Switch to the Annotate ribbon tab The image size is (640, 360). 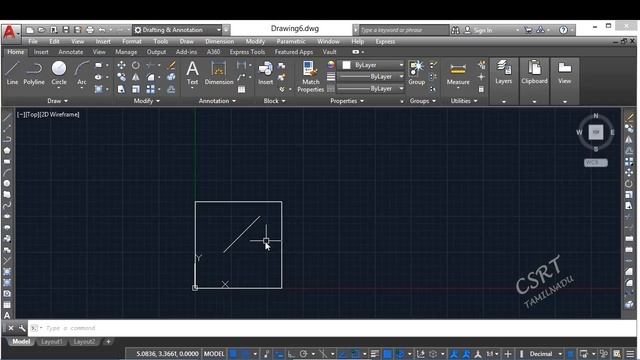coord(71,52)
